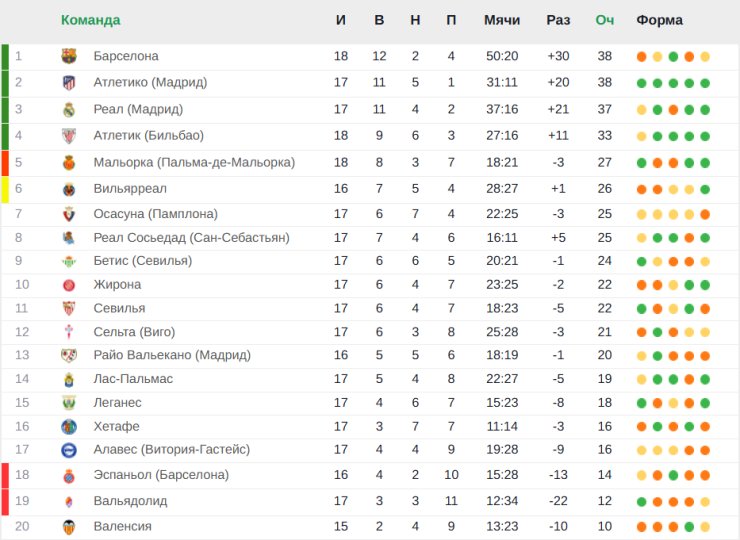Image resolution: width=740 pixels, height=540 pixels.
Task: Click the Атлетико (Мадрид) crest icon
Action: tap(69, 83)
